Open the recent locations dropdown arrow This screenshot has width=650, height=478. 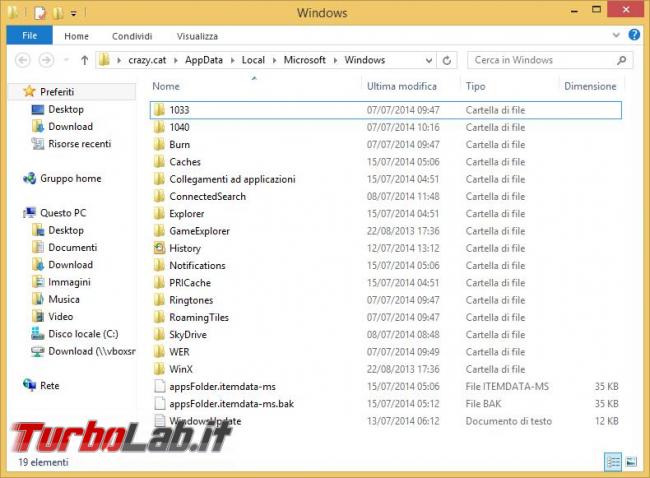(x=66, y=60)
